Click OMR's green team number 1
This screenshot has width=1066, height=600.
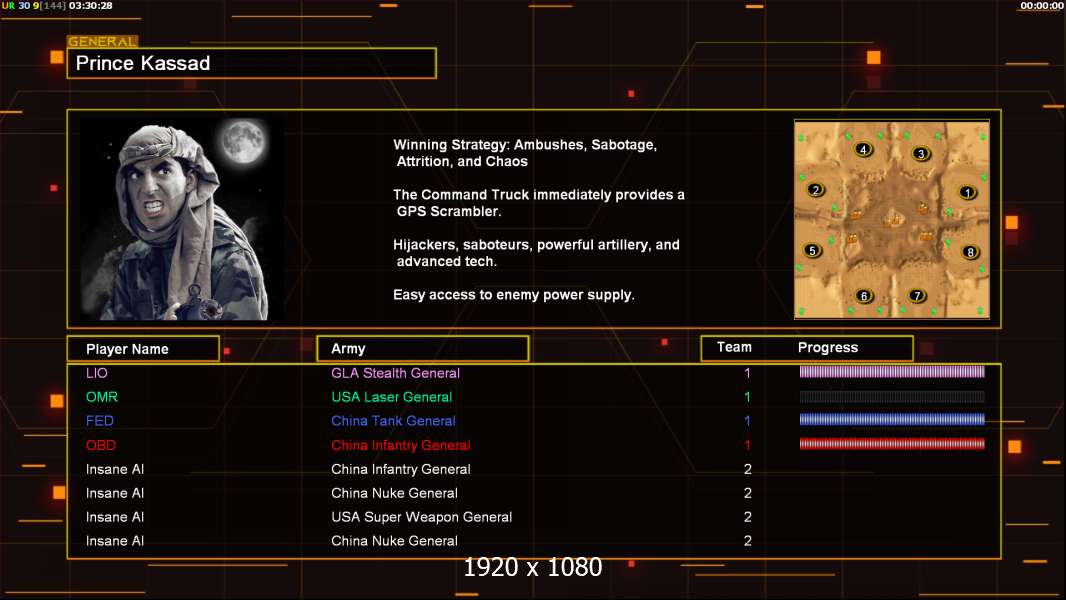click(747, 397)
